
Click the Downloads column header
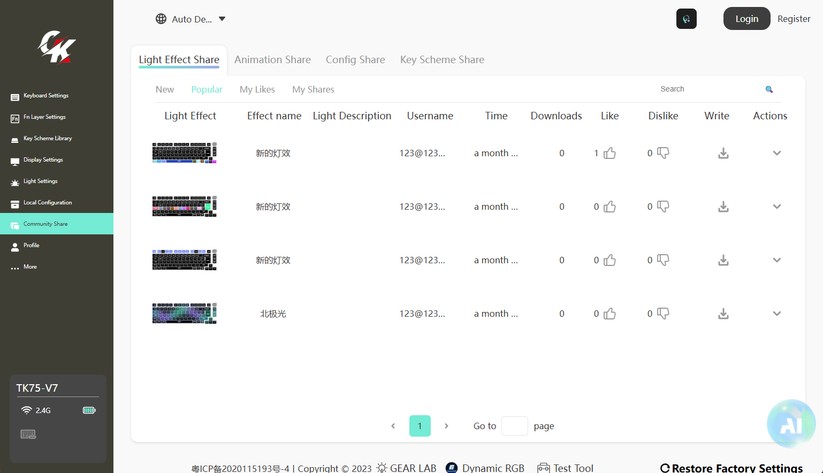tap(556, 116)
